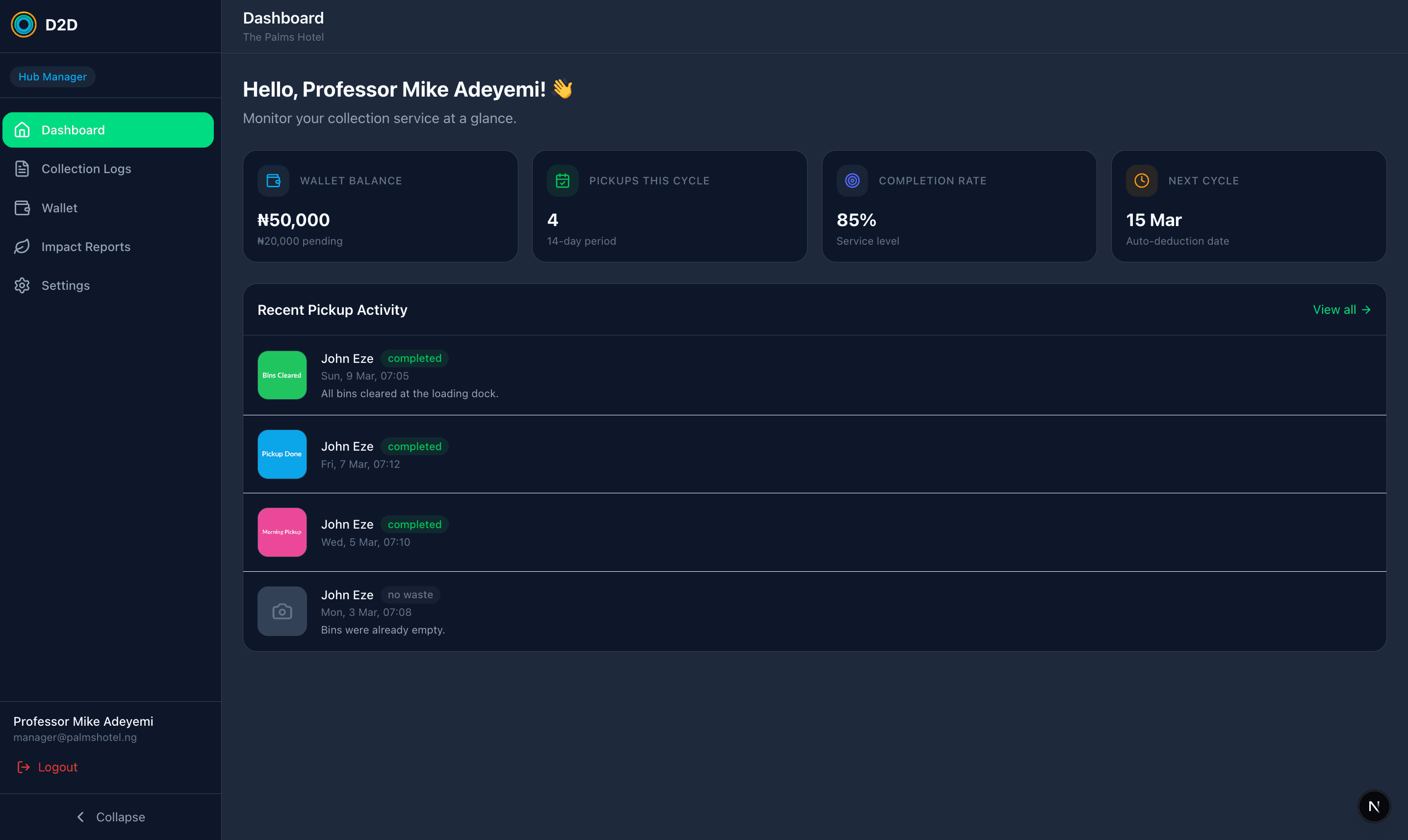Collapse the sidebar
The width and height of the screenshot is (1408, 840).
coord(111,817)
